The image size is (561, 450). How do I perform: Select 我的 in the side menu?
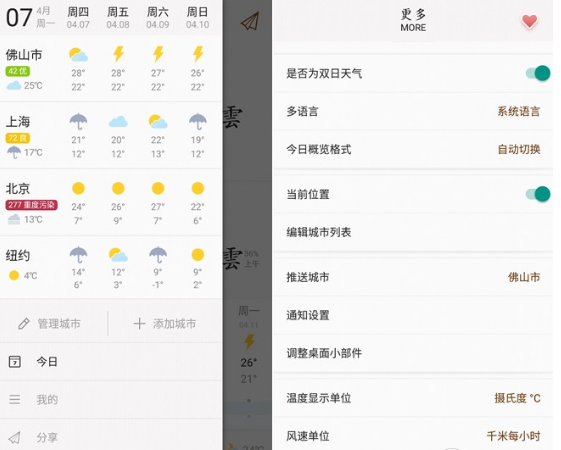tap(111, 399)
